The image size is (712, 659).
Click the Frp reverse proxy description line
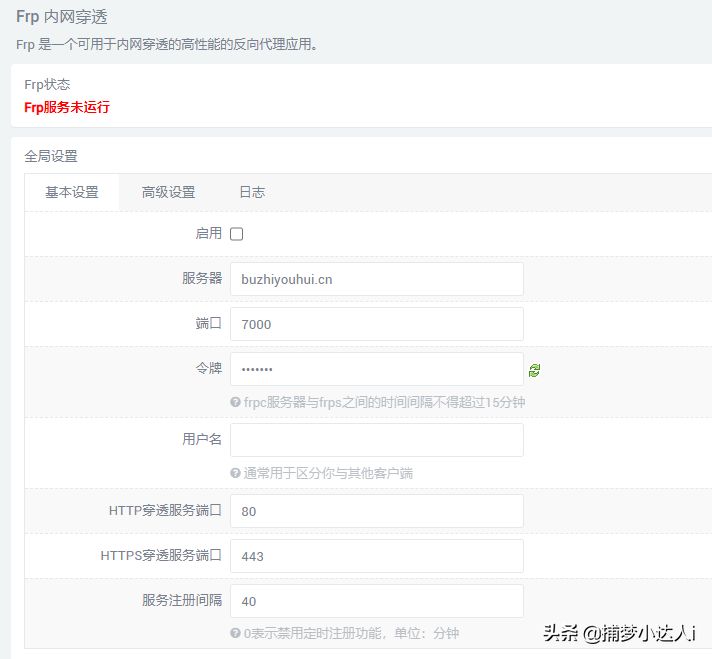click(x=167, y=45)
